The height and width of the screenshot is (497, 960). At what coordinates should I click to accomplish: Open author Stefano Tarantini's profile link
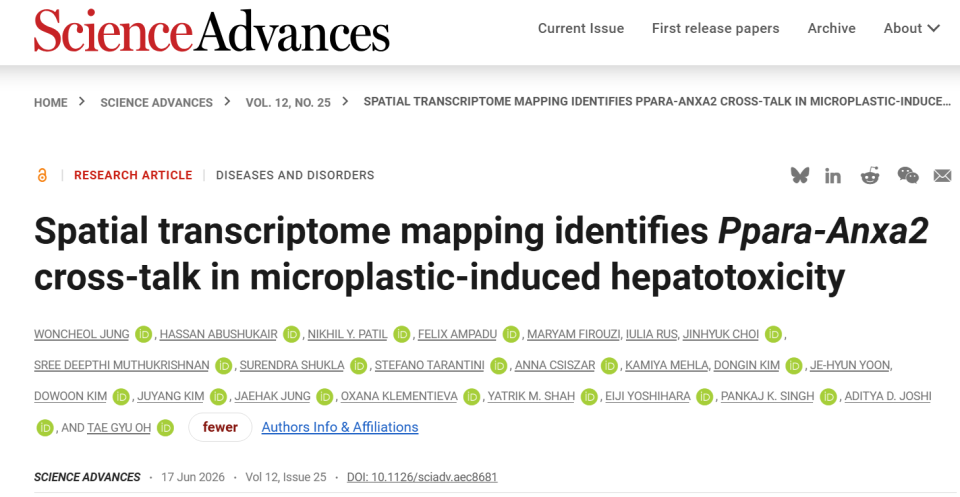coord(429,365)
